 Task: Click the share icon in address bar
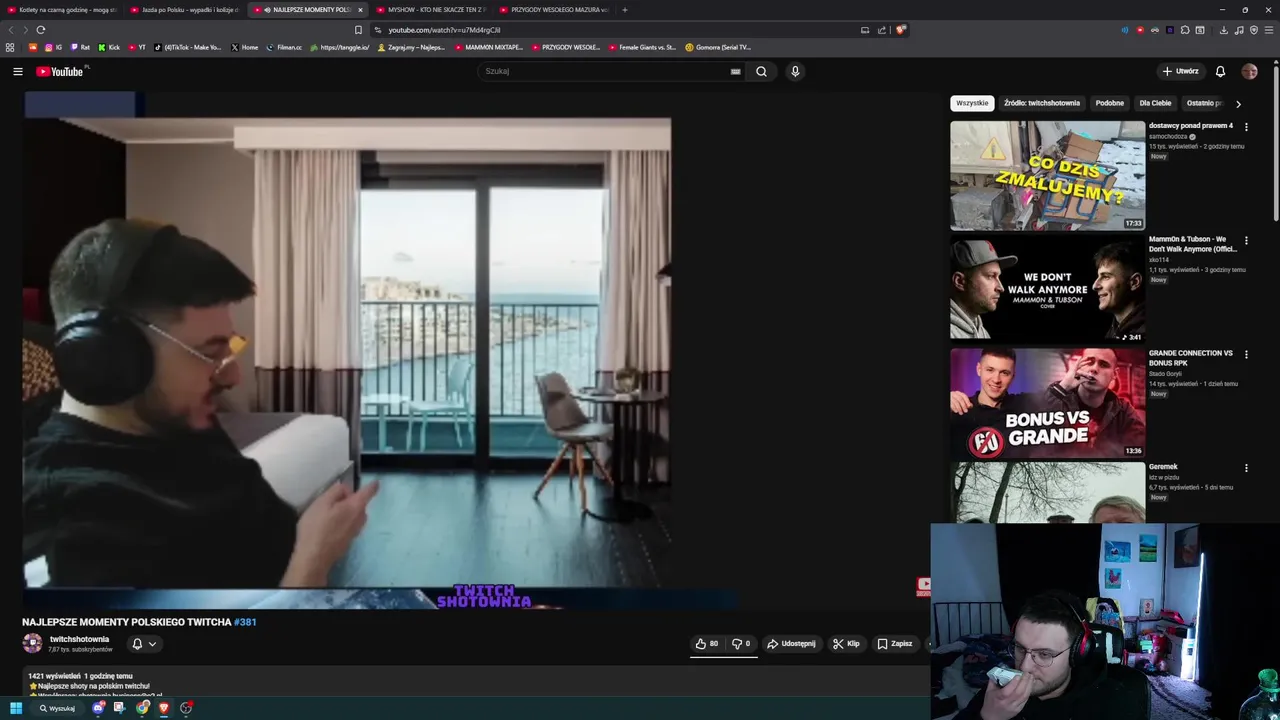tap(882, 30)
